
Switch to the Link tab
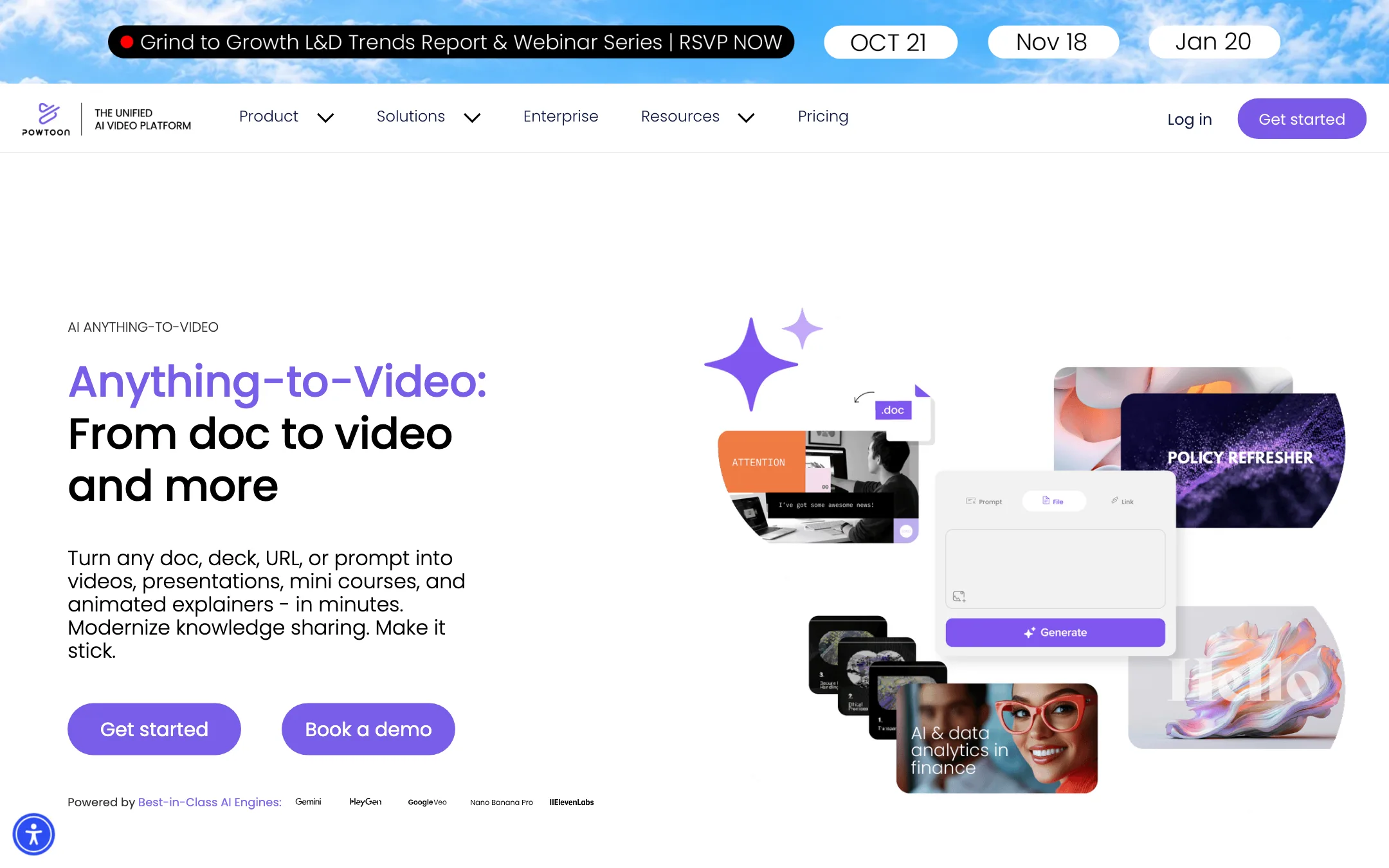[1123, 502]
